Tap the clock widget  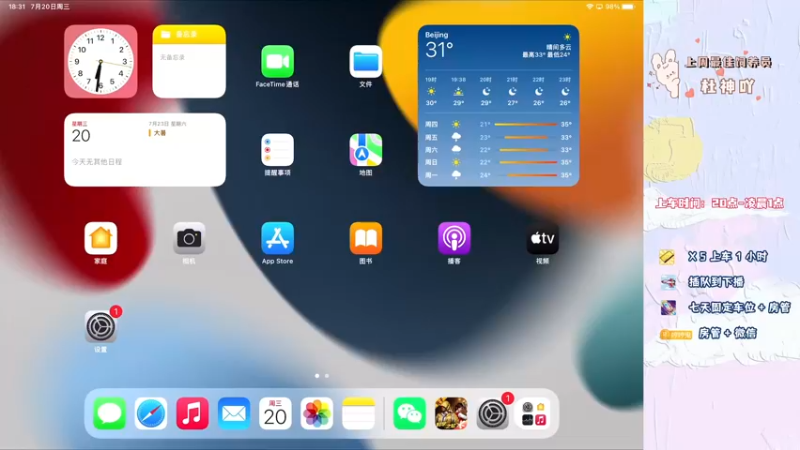point(101,62)
